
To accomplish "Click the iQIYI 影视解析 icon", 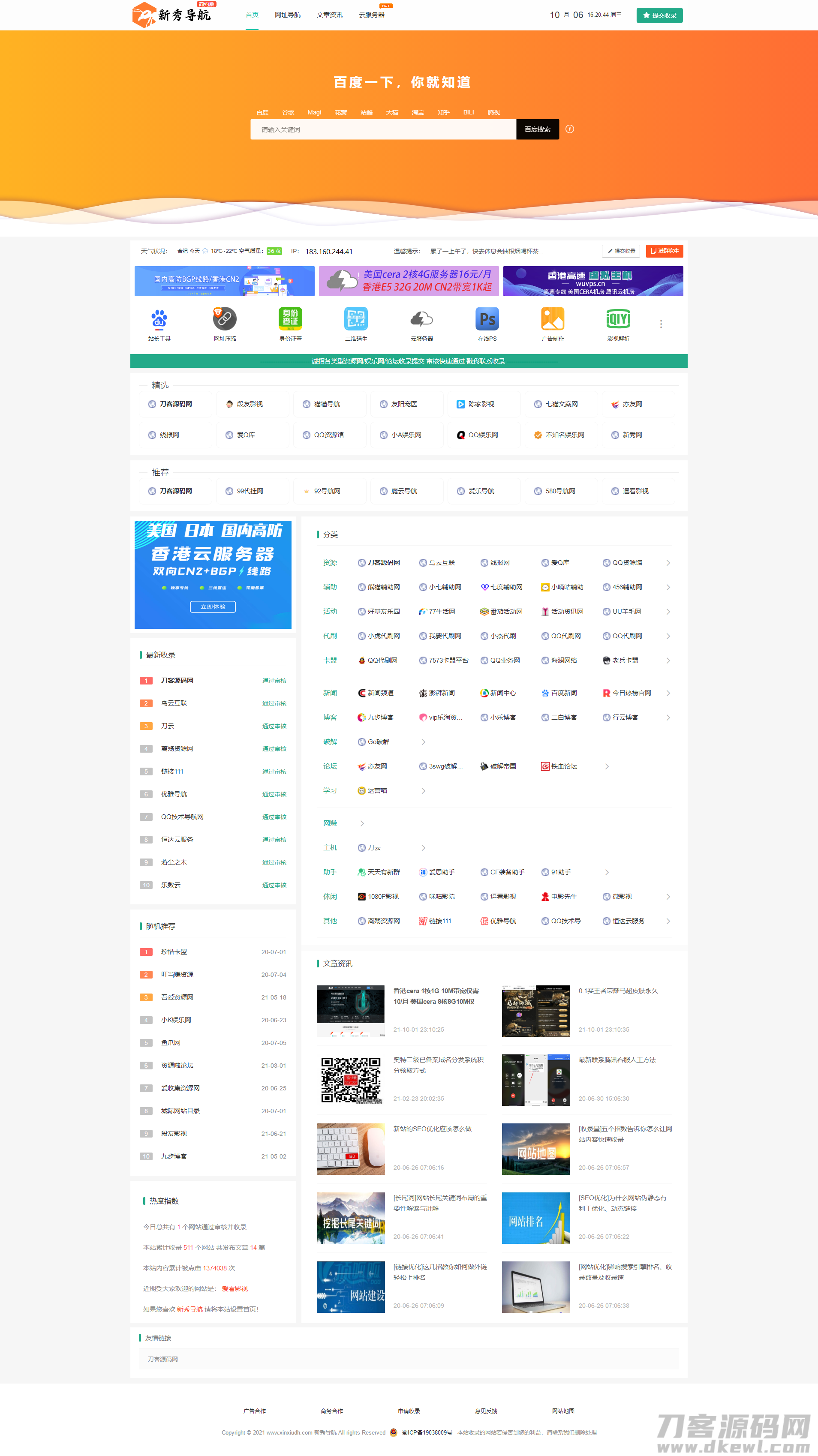I will tap(618, 319).
